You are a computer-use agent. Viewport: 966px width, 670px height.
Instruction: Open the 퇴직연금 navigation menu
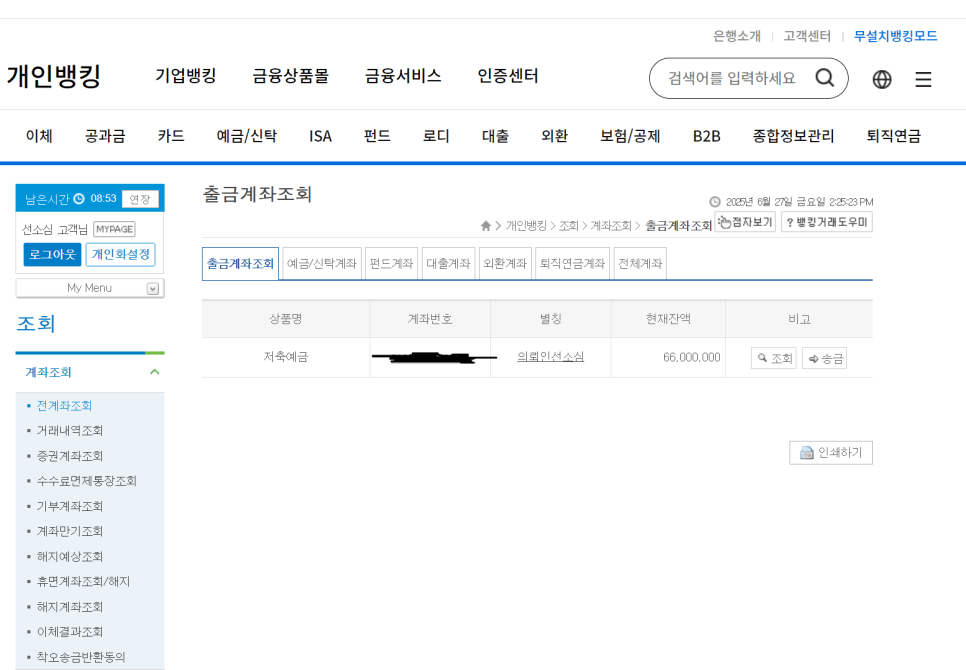pos(893,136)
